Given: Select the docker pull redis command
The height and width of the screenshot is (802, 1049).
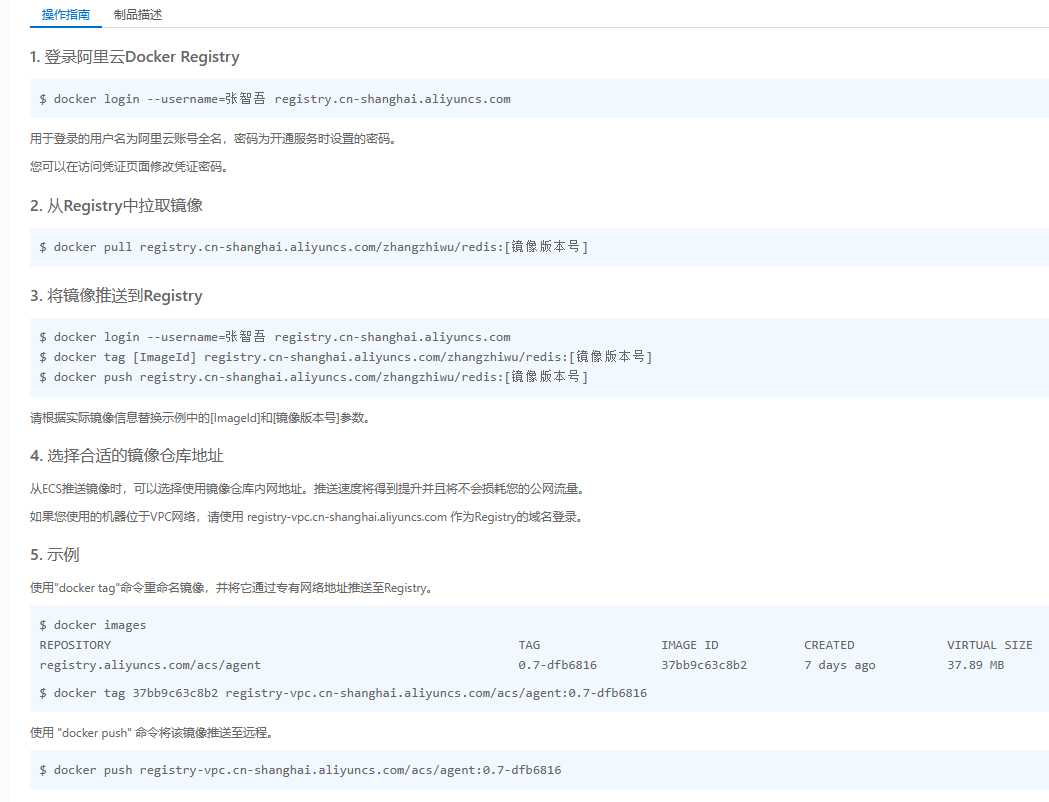Looking at the screenshot, I should click(314, 247).
